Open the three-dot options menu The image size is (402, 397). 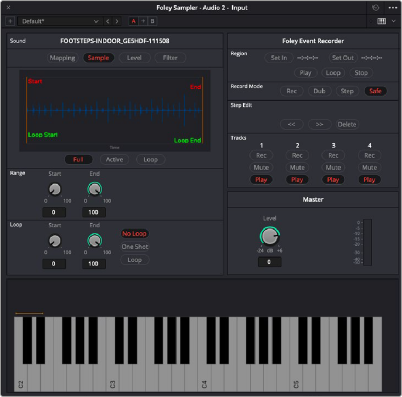(x=393, y=8)
